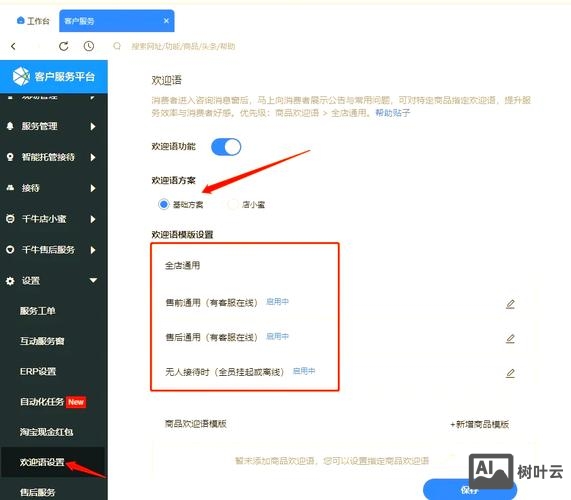Edit the 售后通用 template with pencil icon

point(511,339)
